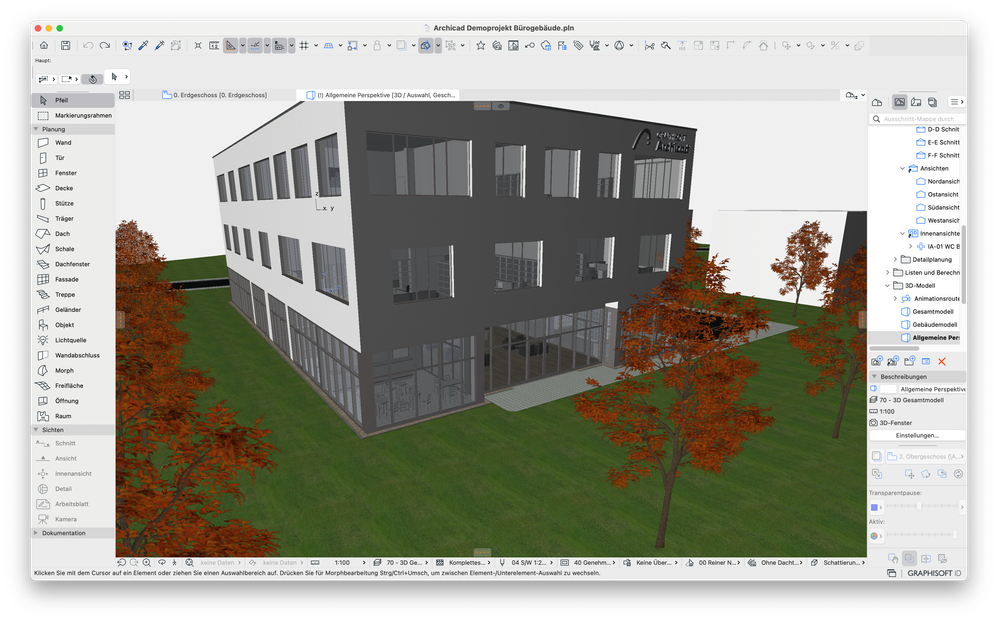The image size is (998, 621).
Task: Click the Home icon in toolbar
Action: point(44,45)
